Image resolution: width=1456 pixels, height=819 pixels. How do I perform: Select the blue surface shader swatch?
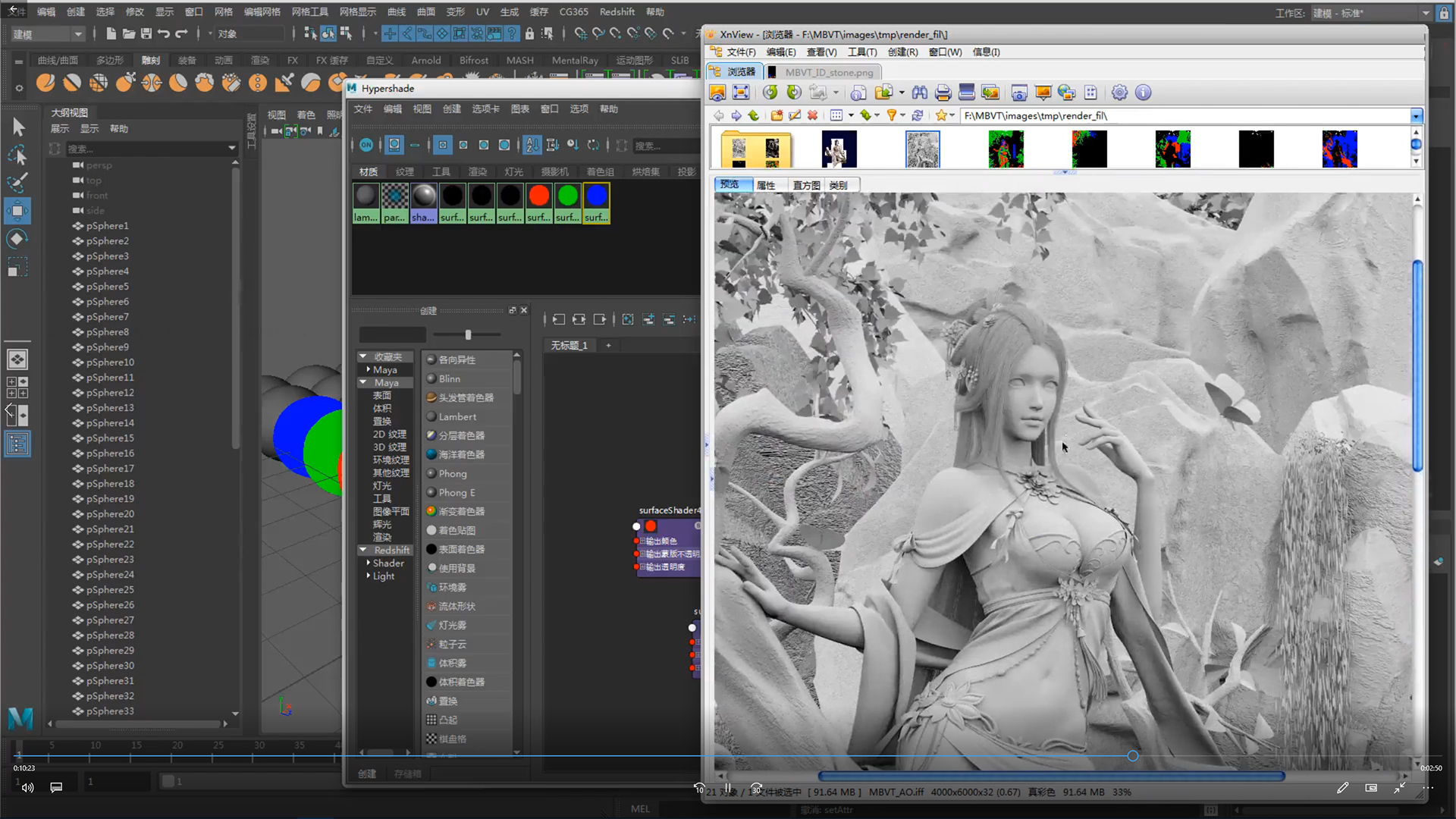click(x=596, y=202)
